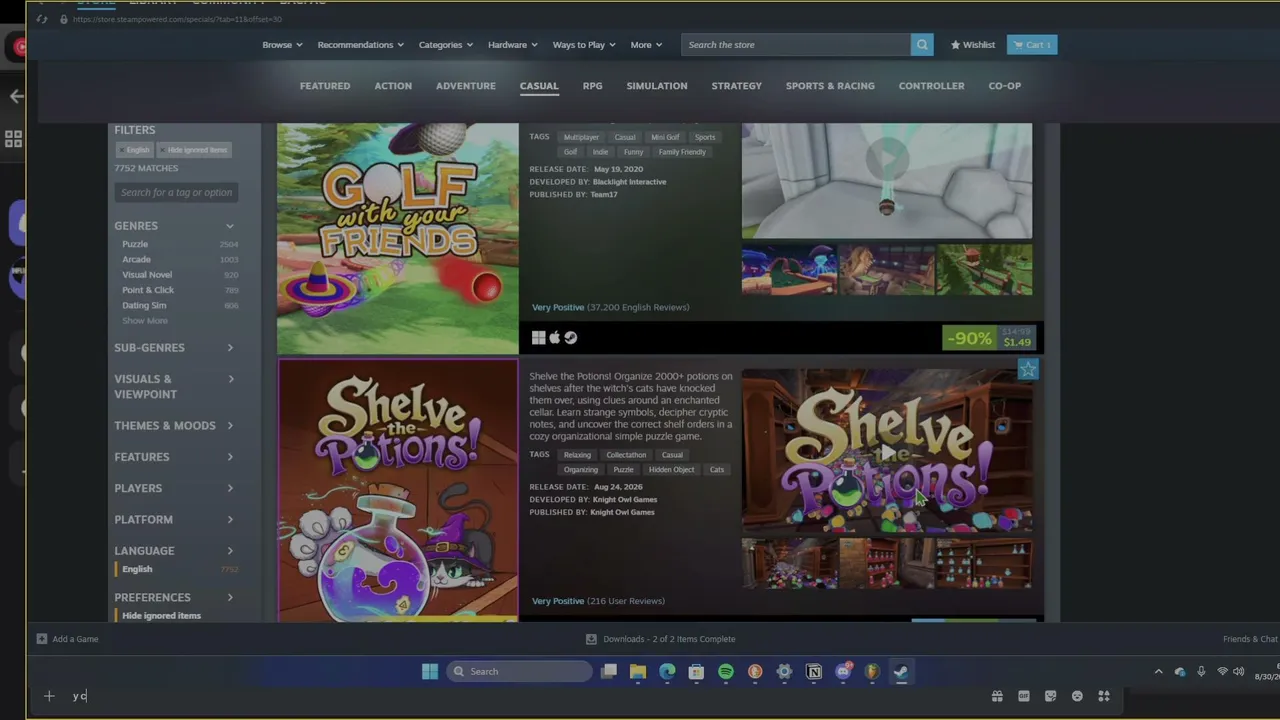Open Discord from the taskbar
The image size is (1280, 720).
point(843,672)
